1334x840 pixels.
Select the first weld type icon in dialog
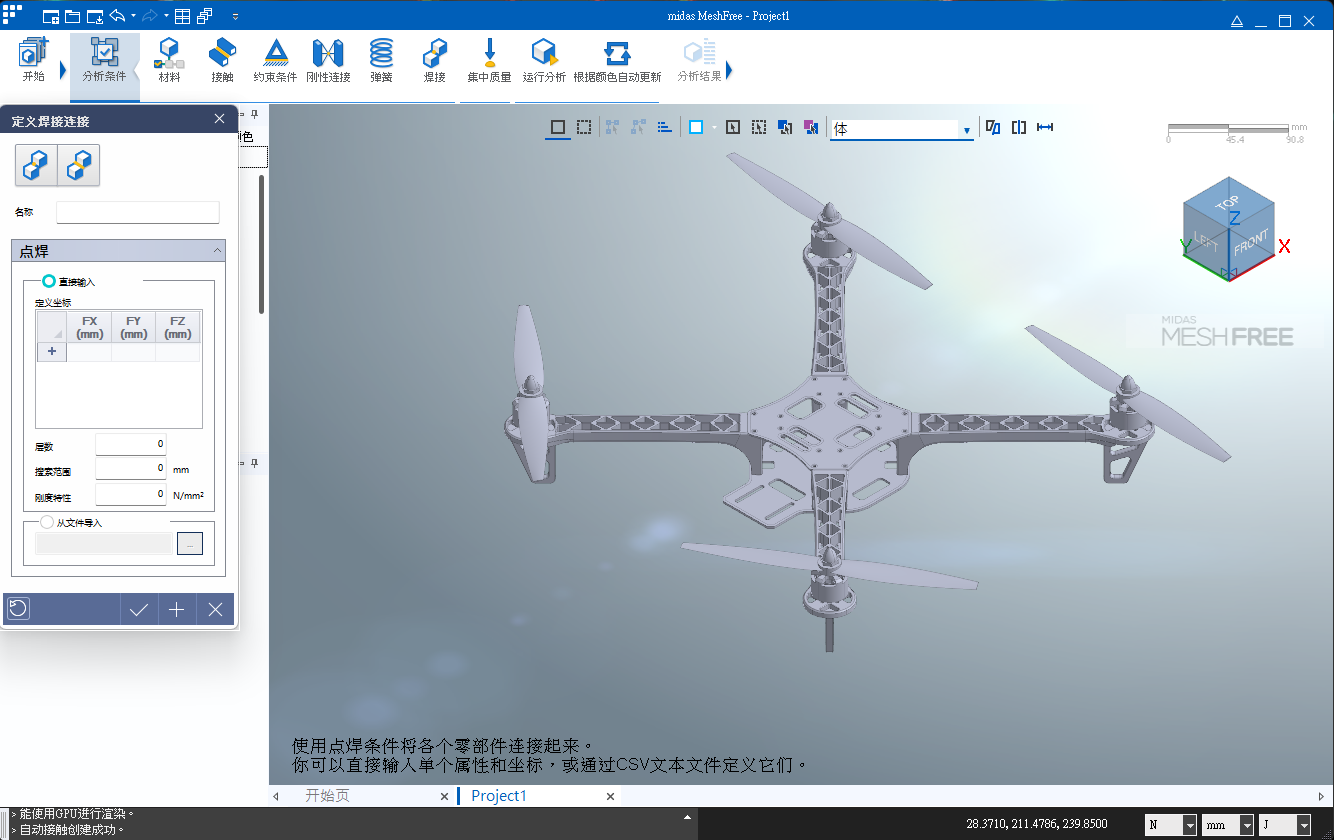coord(36,165)
